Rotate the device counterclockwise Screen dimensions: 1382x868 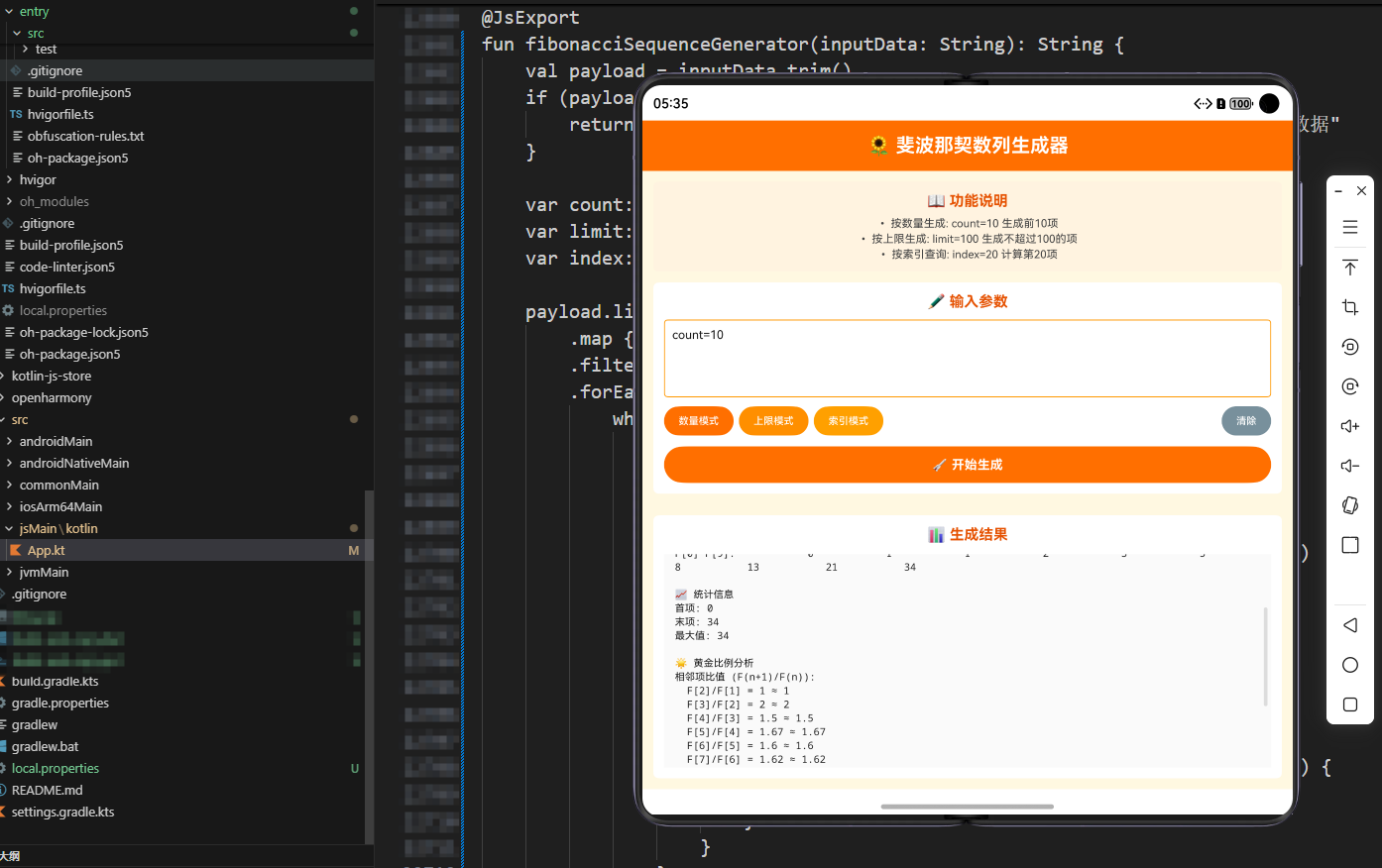pos(1349,346)
